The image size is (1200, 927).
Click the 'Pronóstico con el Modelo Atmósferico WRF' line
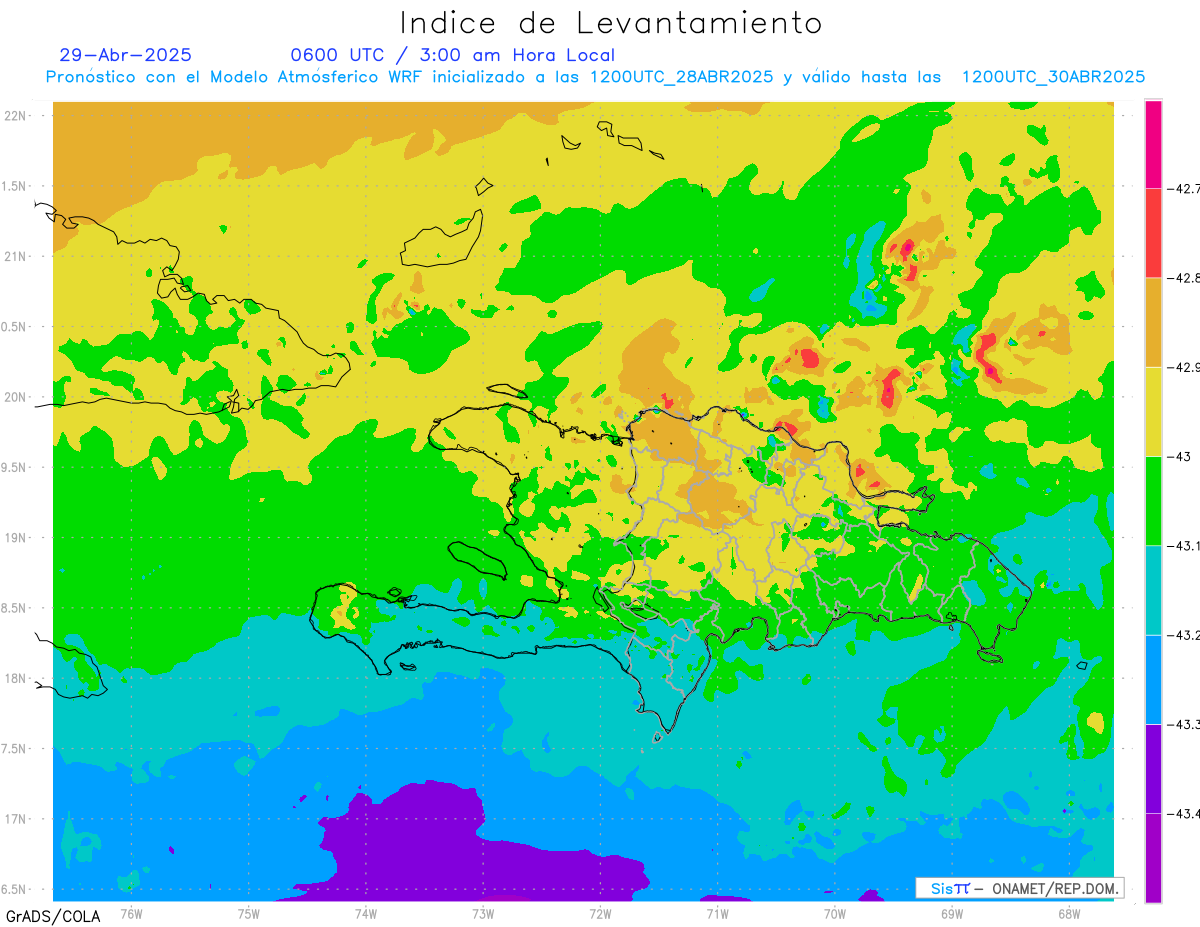[595, 77]
